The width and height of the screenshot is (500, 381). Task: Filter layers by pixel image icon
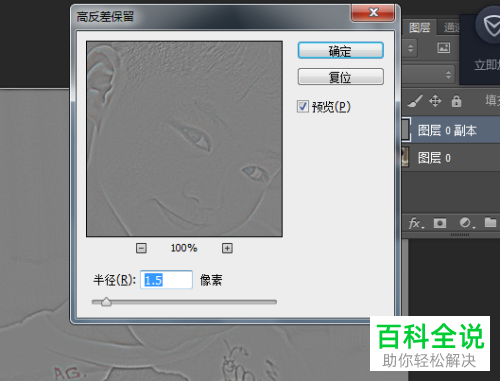443,48
